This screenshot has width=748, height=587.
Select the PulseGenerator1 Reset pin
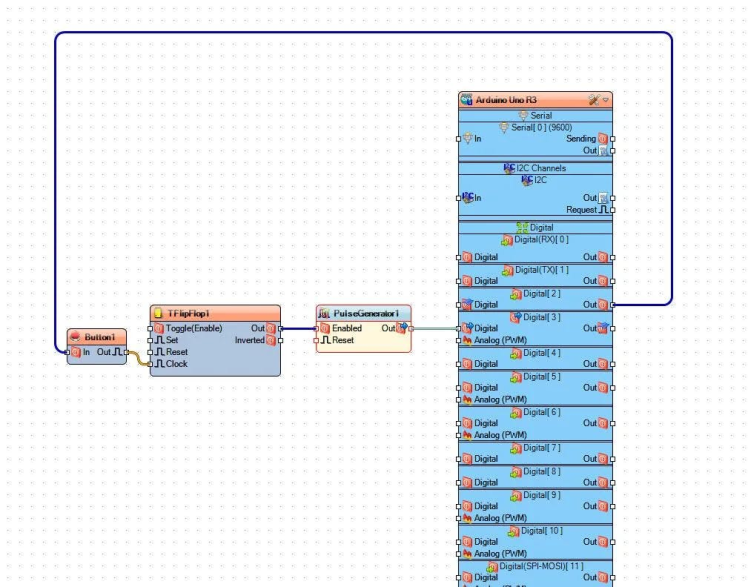(316, 340)
